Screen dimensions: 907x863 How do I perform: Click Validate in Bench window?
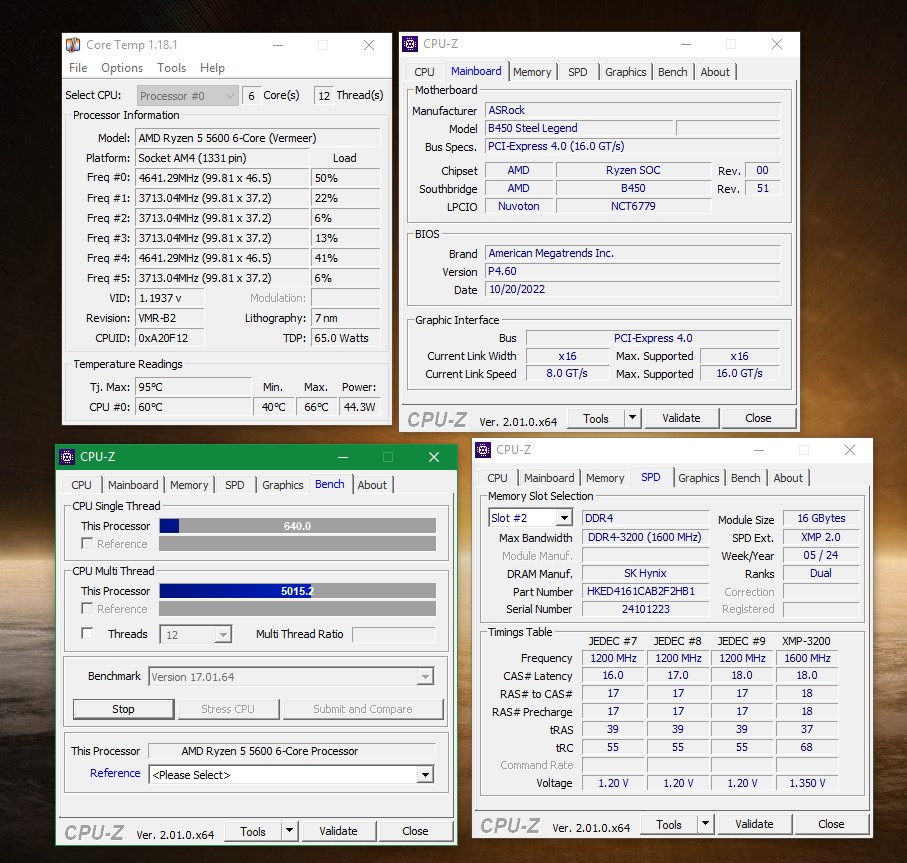click(x=338, y=831)
